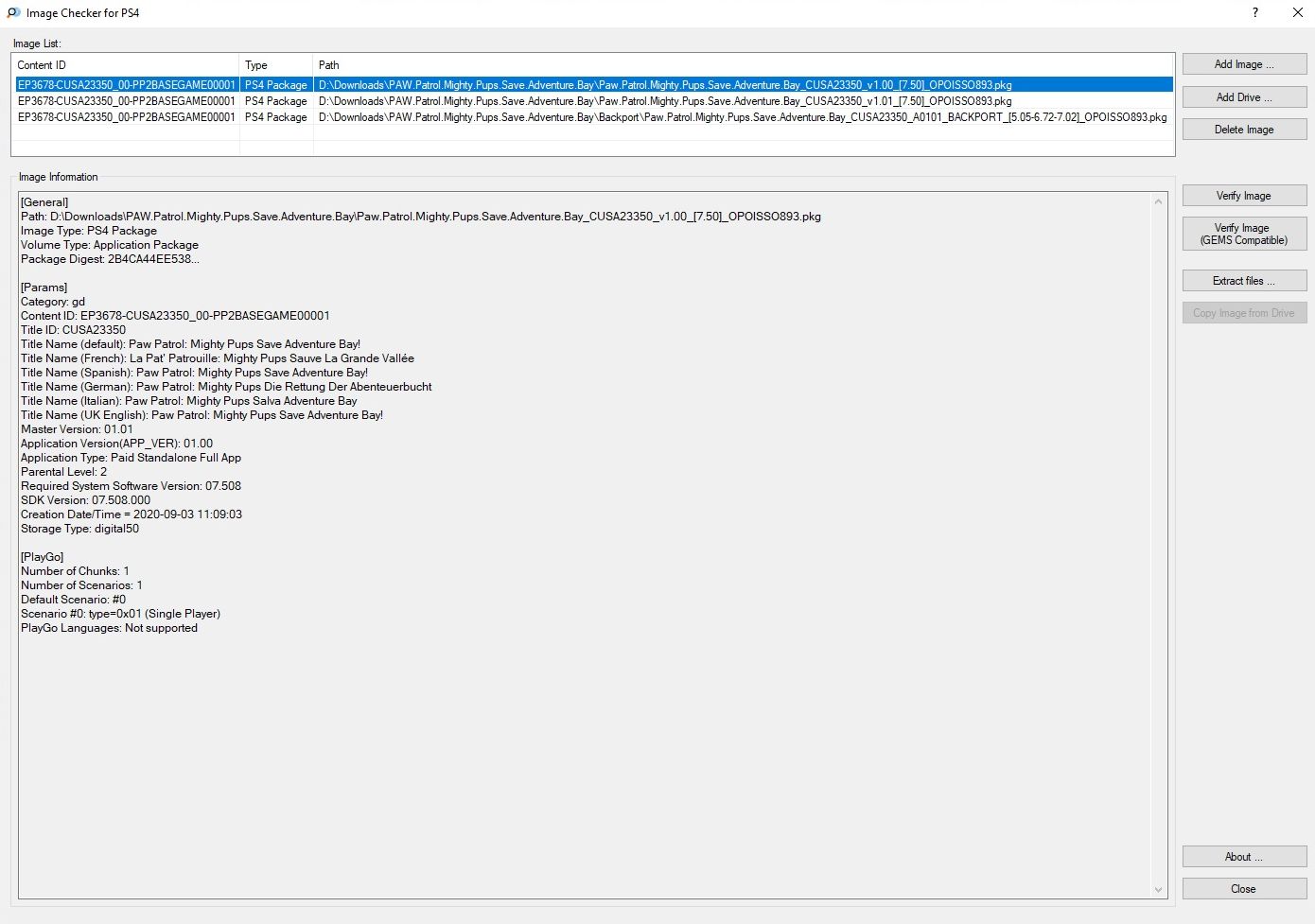Click the Required System Software Version line

[x=131, y=486]
